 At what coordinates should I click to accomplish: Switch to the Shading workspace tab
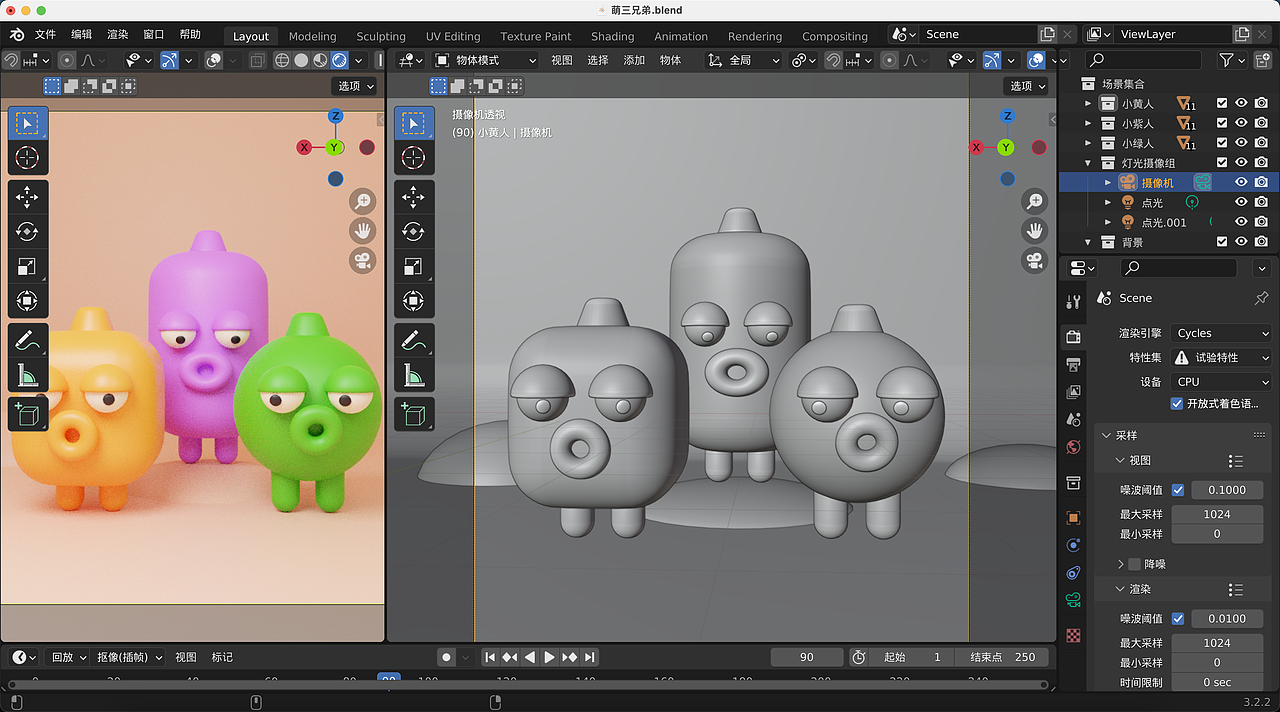tap(612, 36)
